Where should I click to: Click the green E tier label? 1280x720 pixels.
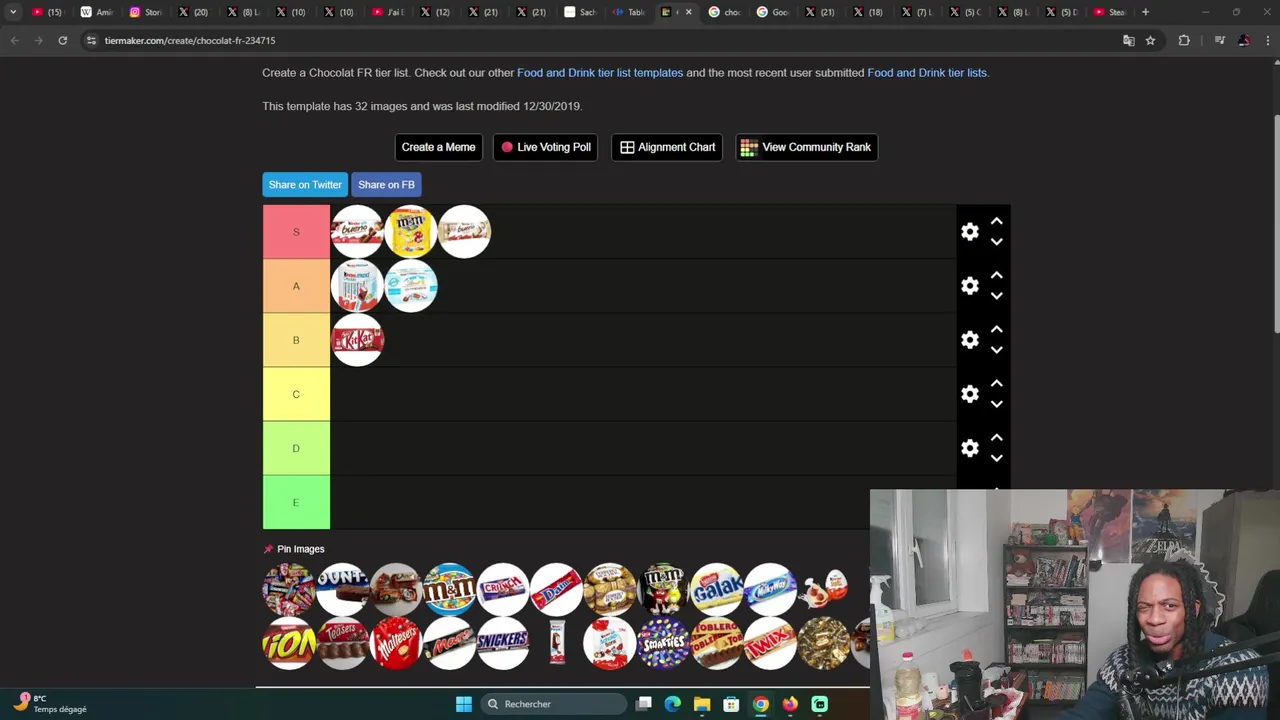tap(296, 502)
